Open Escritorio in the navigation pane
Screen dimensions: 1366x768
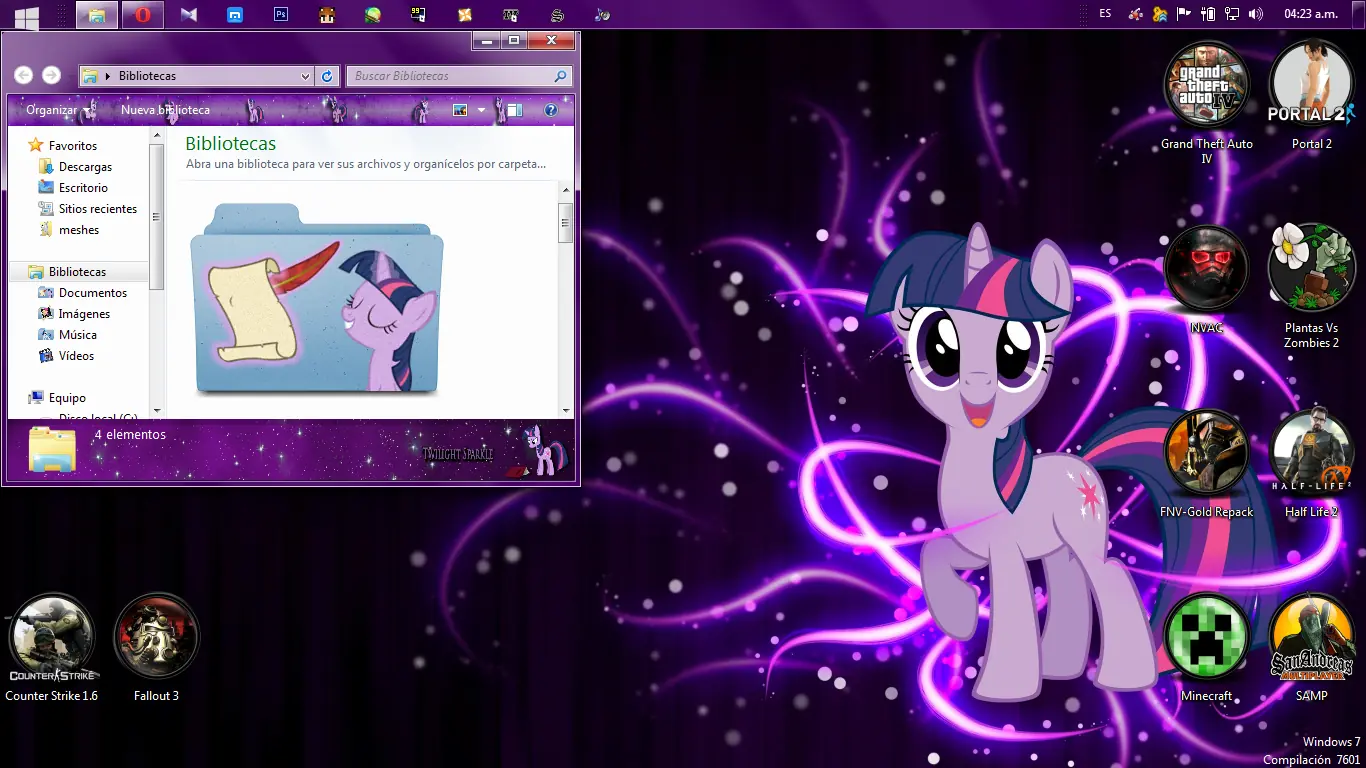pyautogui.click(x=73, y=187)
